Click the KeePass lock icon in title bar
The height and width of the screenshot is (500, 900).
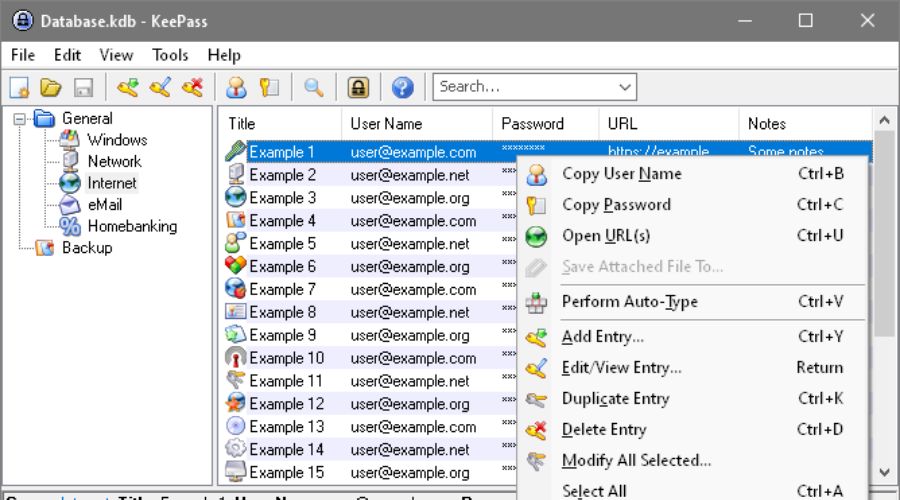click(x=23, y=21)
